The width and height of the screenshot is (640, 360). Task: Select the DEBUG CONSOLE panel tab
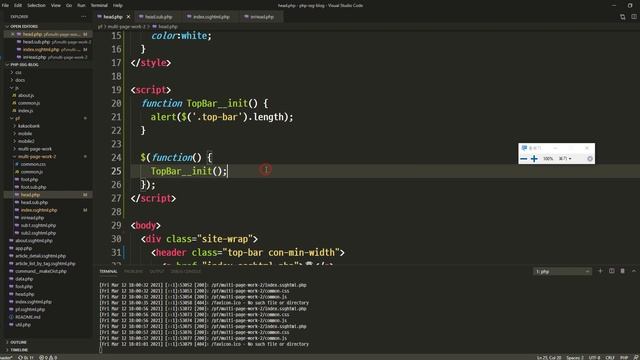pyautogui.click(x=186, y=271)
